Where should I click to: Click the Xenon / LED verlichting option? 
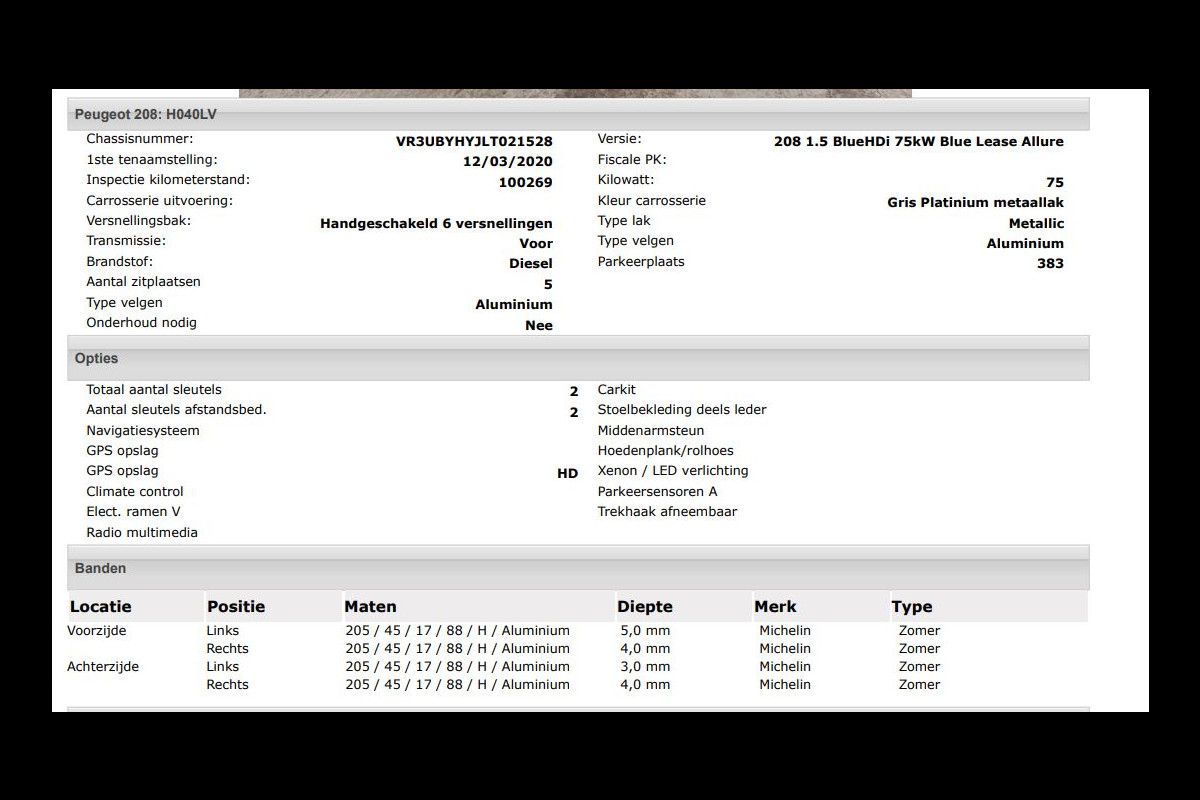click(673, 471)
